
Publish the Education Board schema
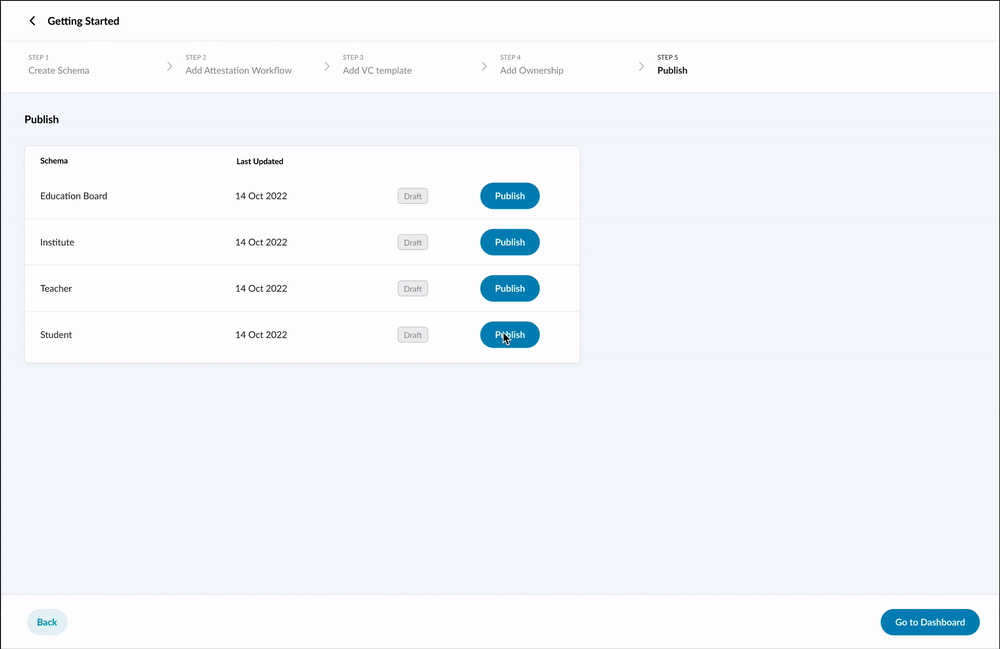[x=509, y=196]
